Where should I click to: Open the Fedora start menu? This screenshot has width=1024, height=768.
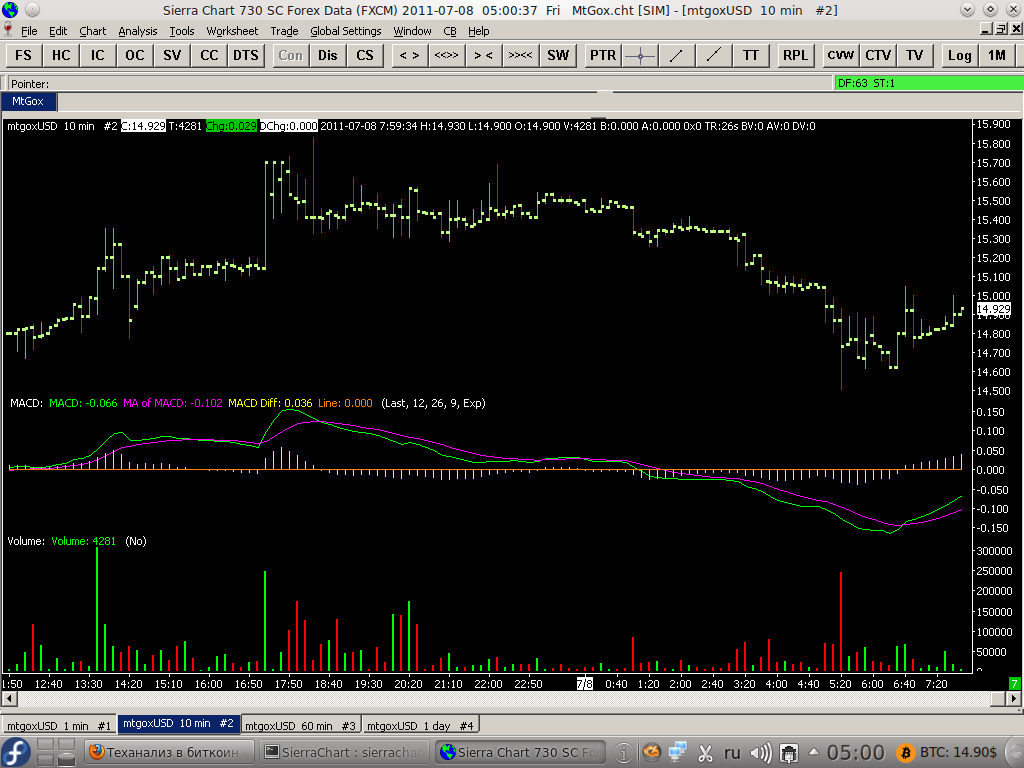tap(16, 752)
